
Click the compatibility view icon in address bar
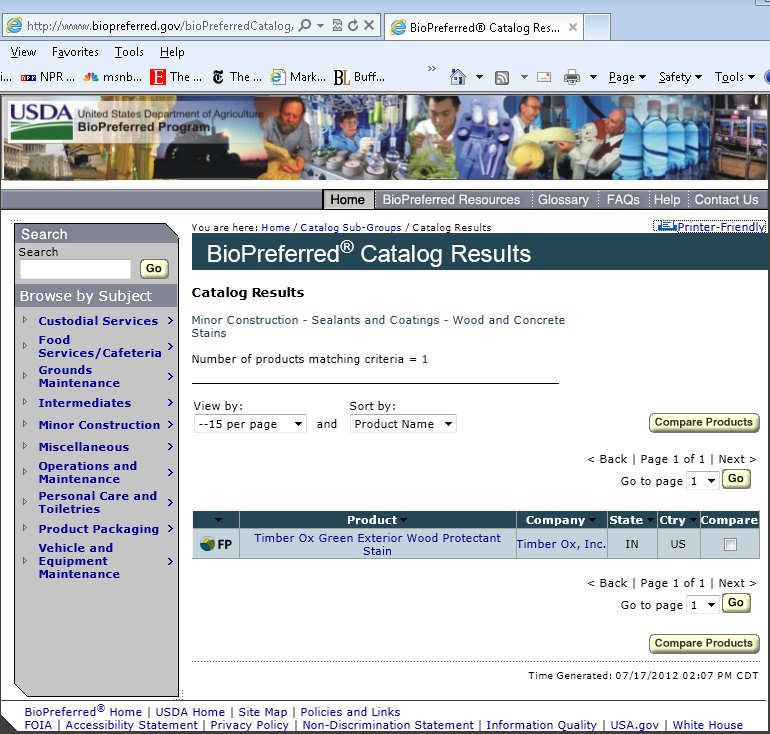click(337, 25)
